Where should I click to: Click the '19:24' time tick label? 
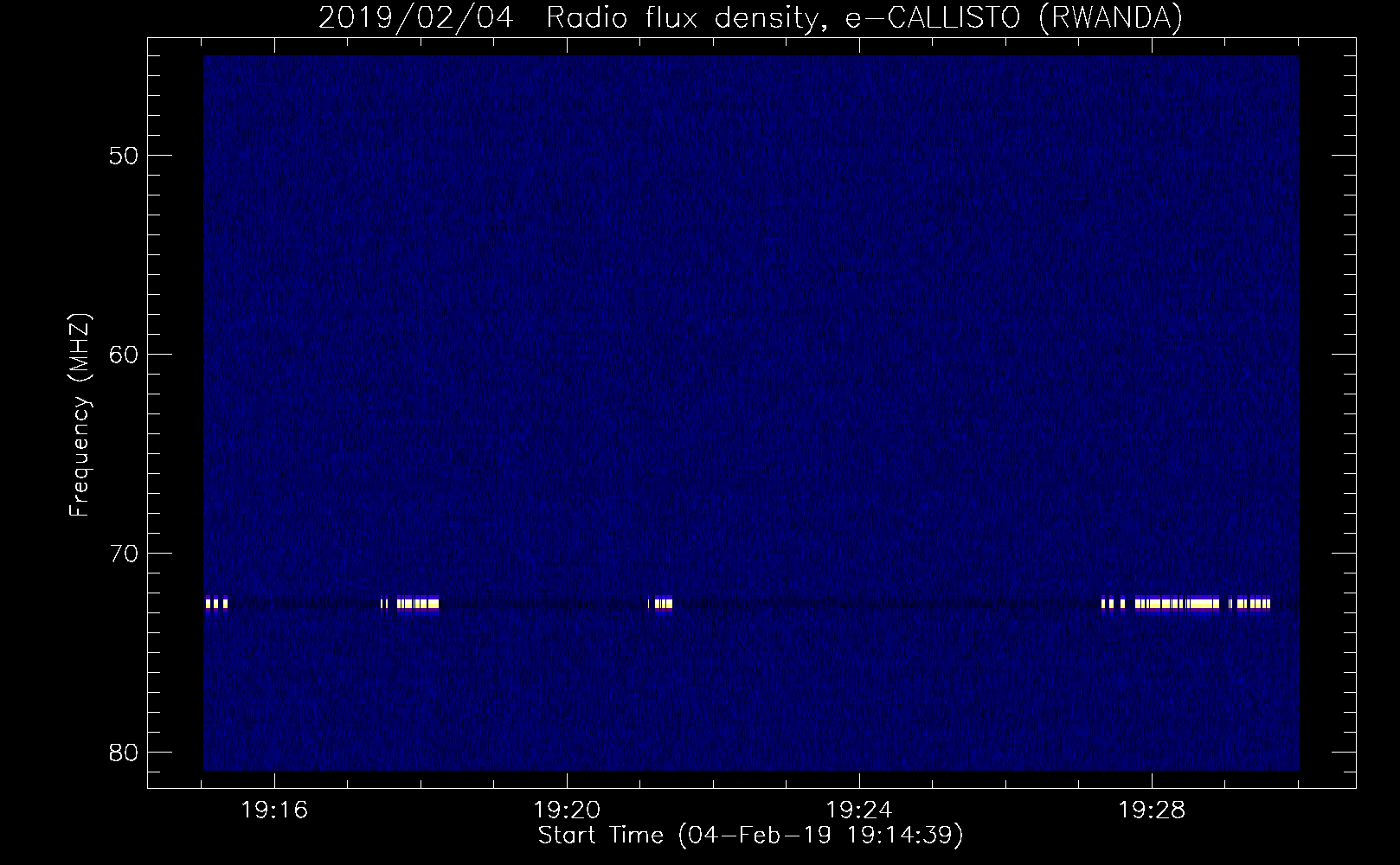pos(859,811)
